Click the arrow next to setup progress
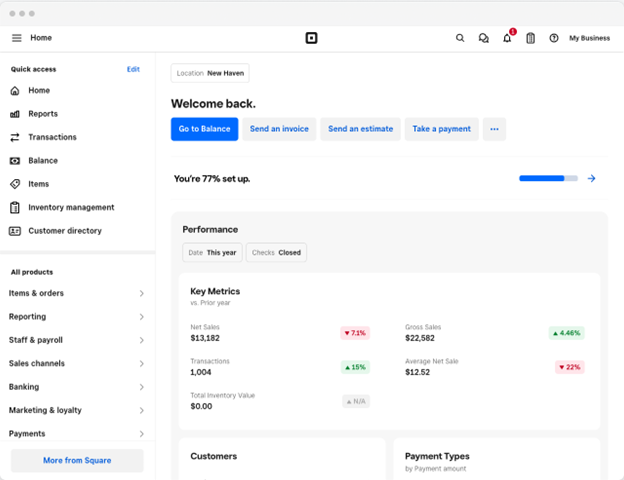 click(591, 178)
